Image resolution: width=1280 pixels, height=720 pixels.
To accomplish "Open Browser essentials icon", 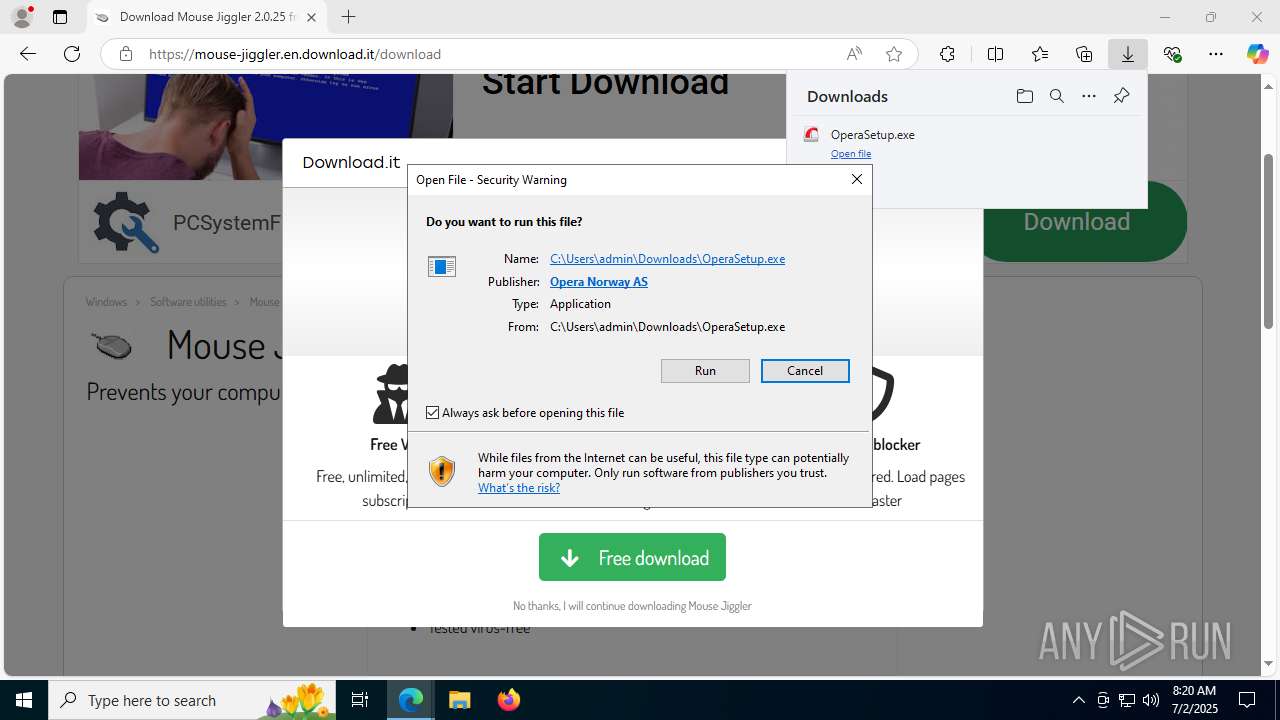I will [x=1172, y=54].
